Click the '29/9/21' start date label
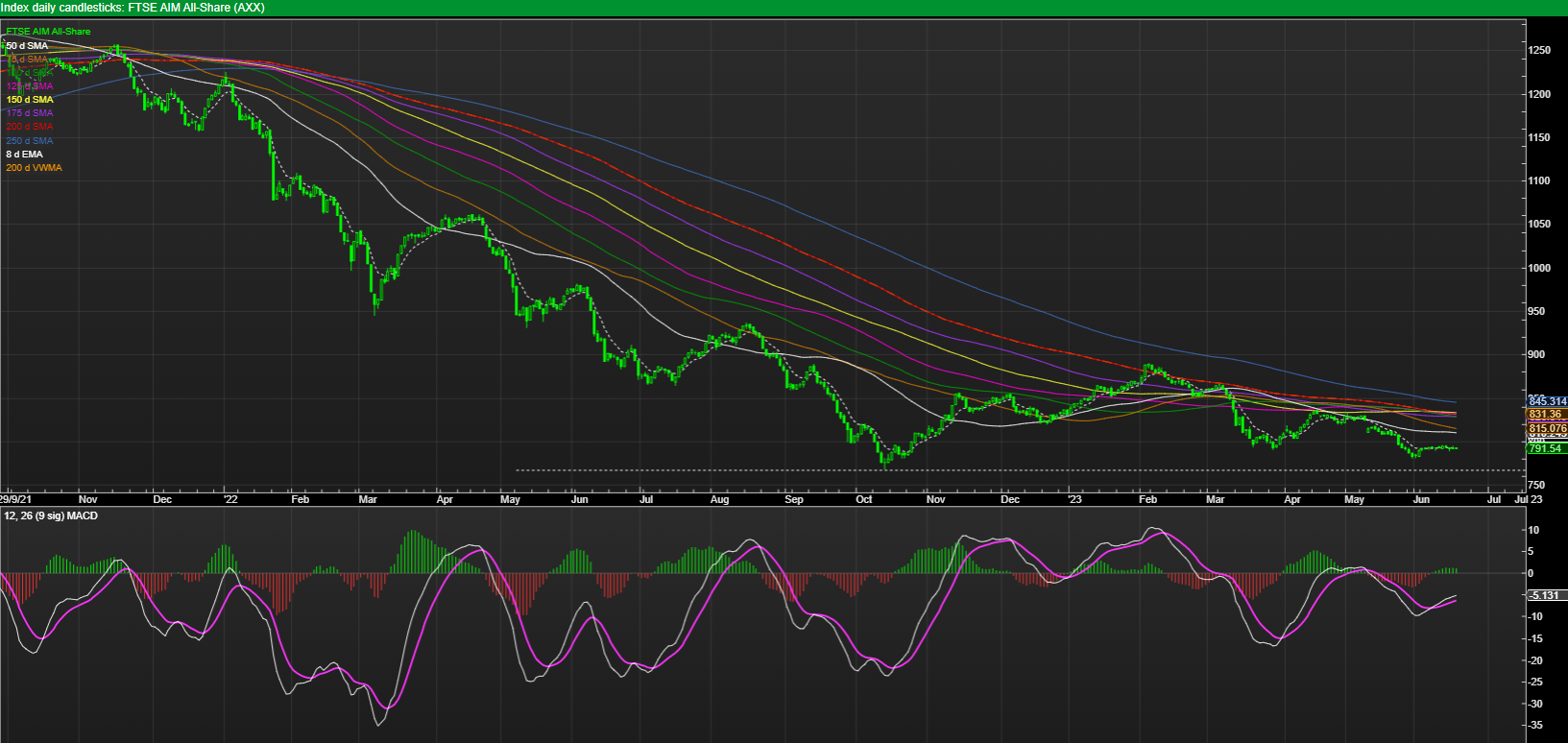Viewport: 1568px width, 743px height. (16, 499)
